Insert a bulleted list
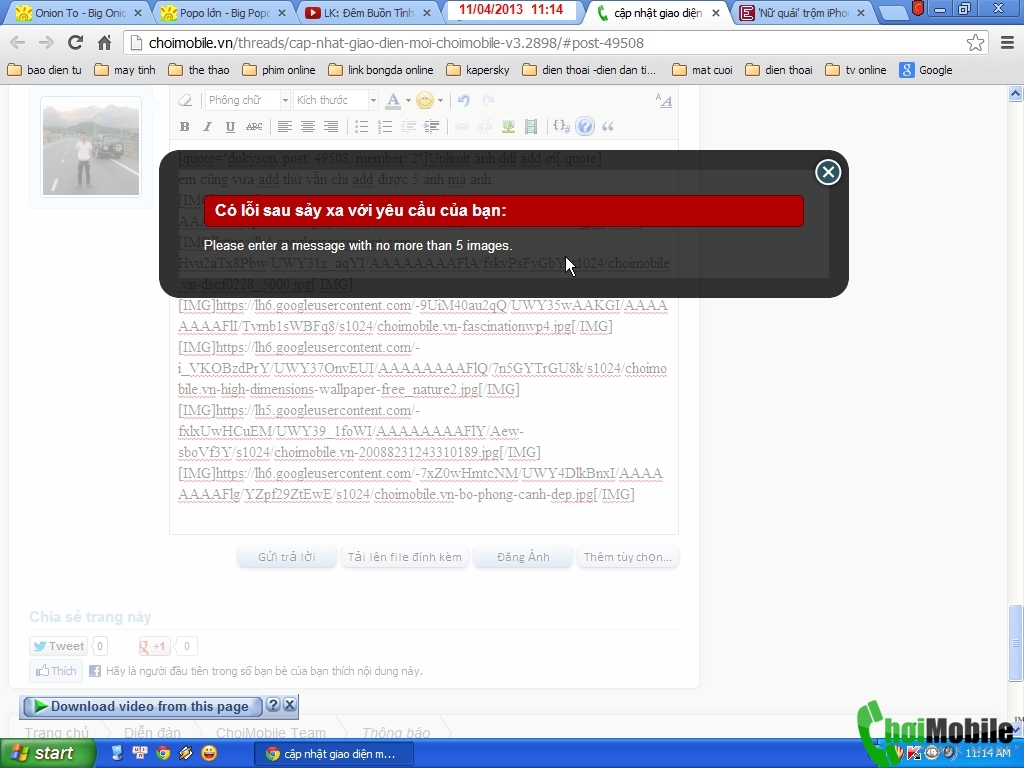The image size is (1024, 768). tap(361, 127)
